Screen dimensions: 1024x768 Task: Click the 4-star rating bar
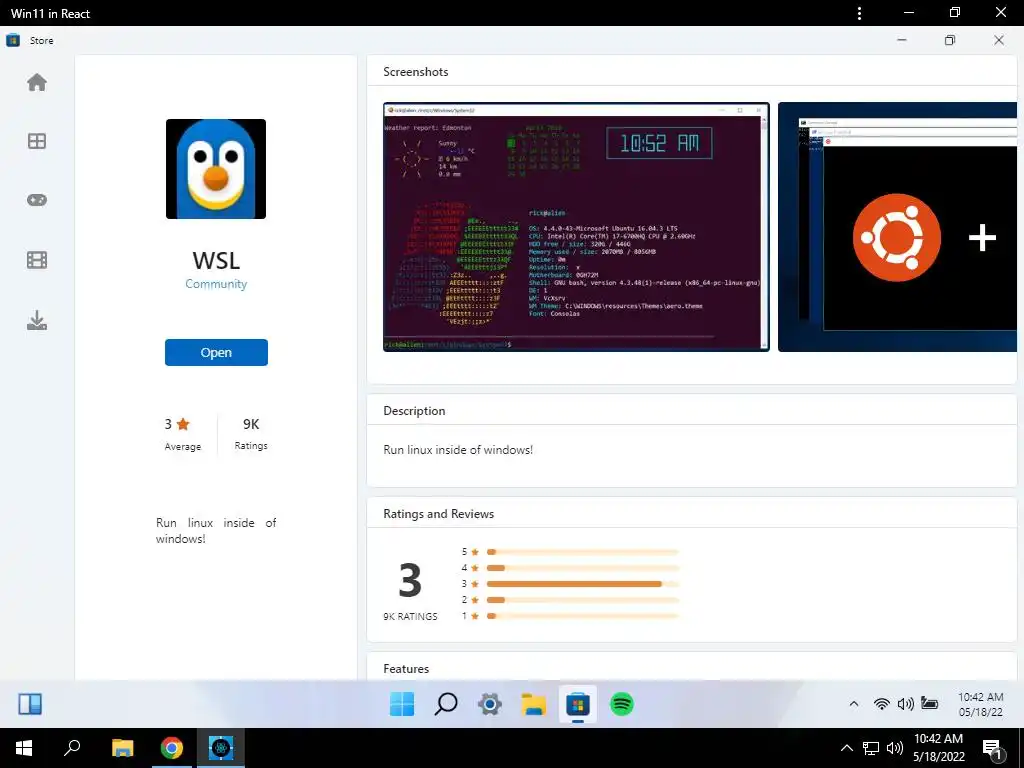583,568
